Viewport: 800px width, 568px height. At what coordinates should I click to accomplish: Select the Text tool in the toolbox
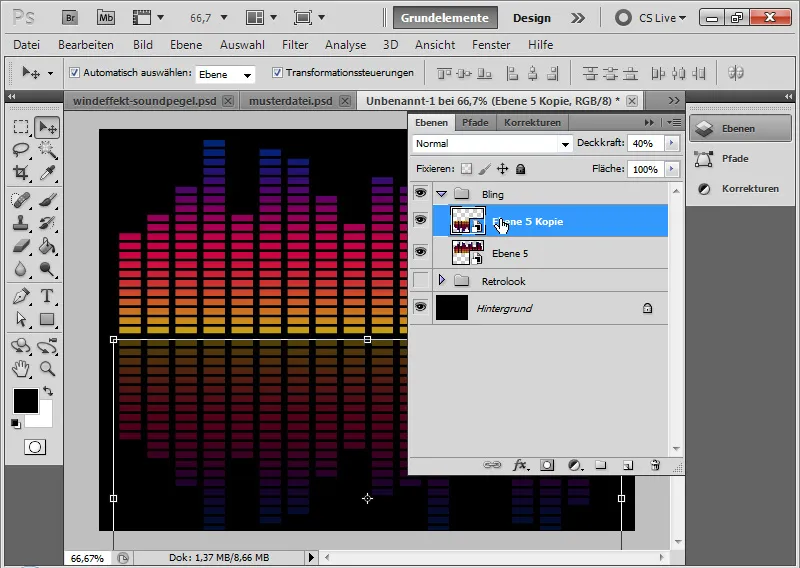47,296
